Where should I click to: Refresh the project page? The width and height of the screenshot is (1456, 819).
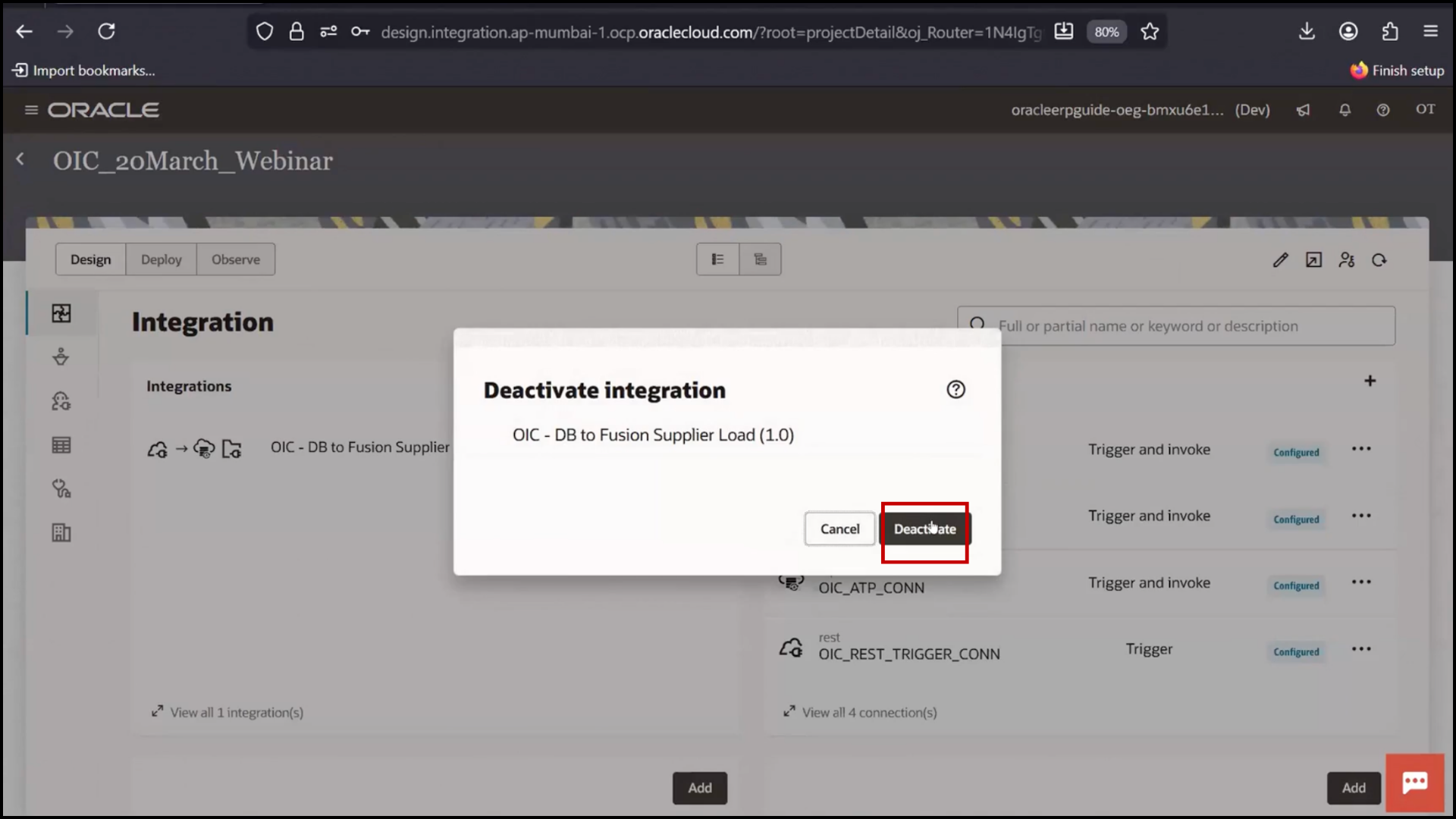tap(1379, 260)
